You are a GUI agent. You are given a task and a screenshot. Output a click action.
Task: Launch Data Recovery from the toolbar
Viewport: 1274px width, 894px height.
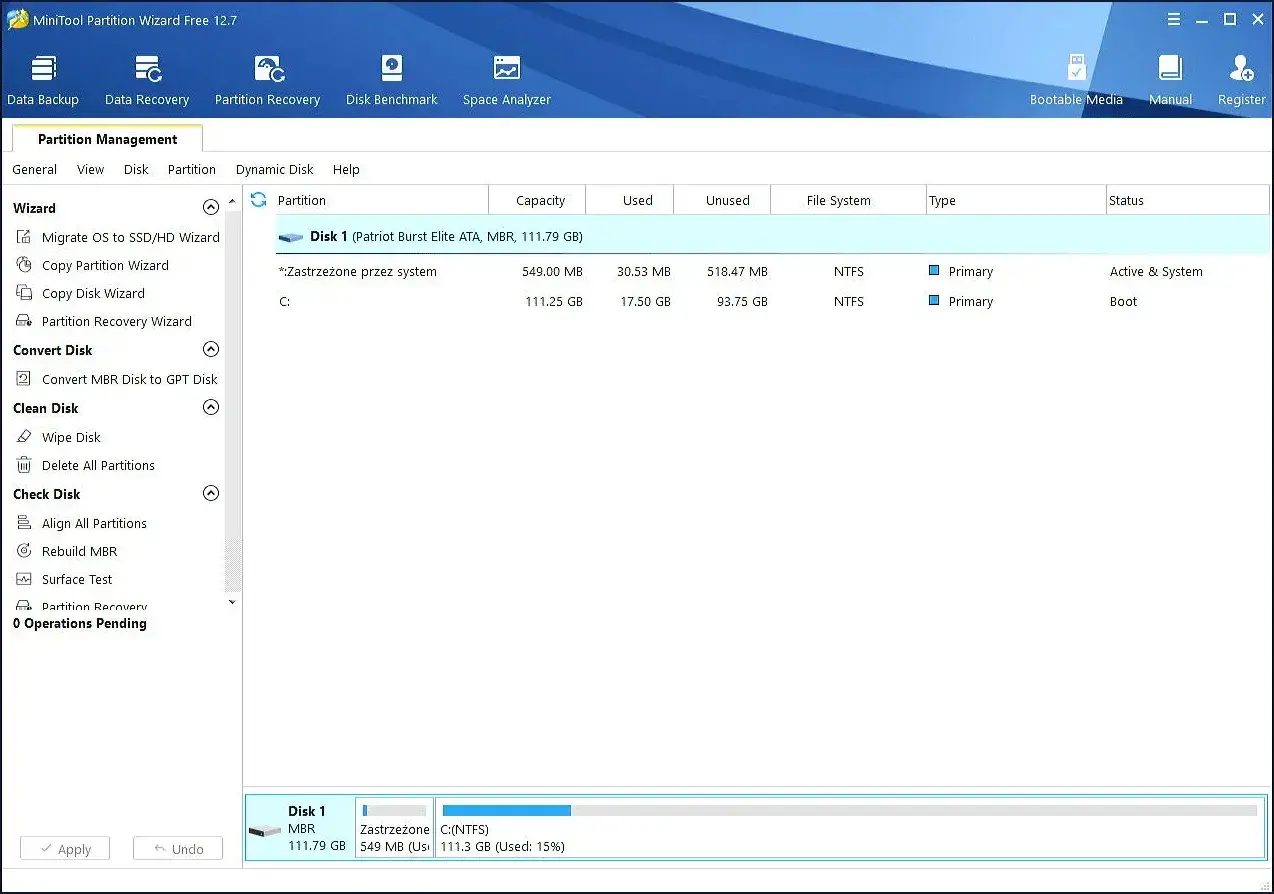(147, 80)
